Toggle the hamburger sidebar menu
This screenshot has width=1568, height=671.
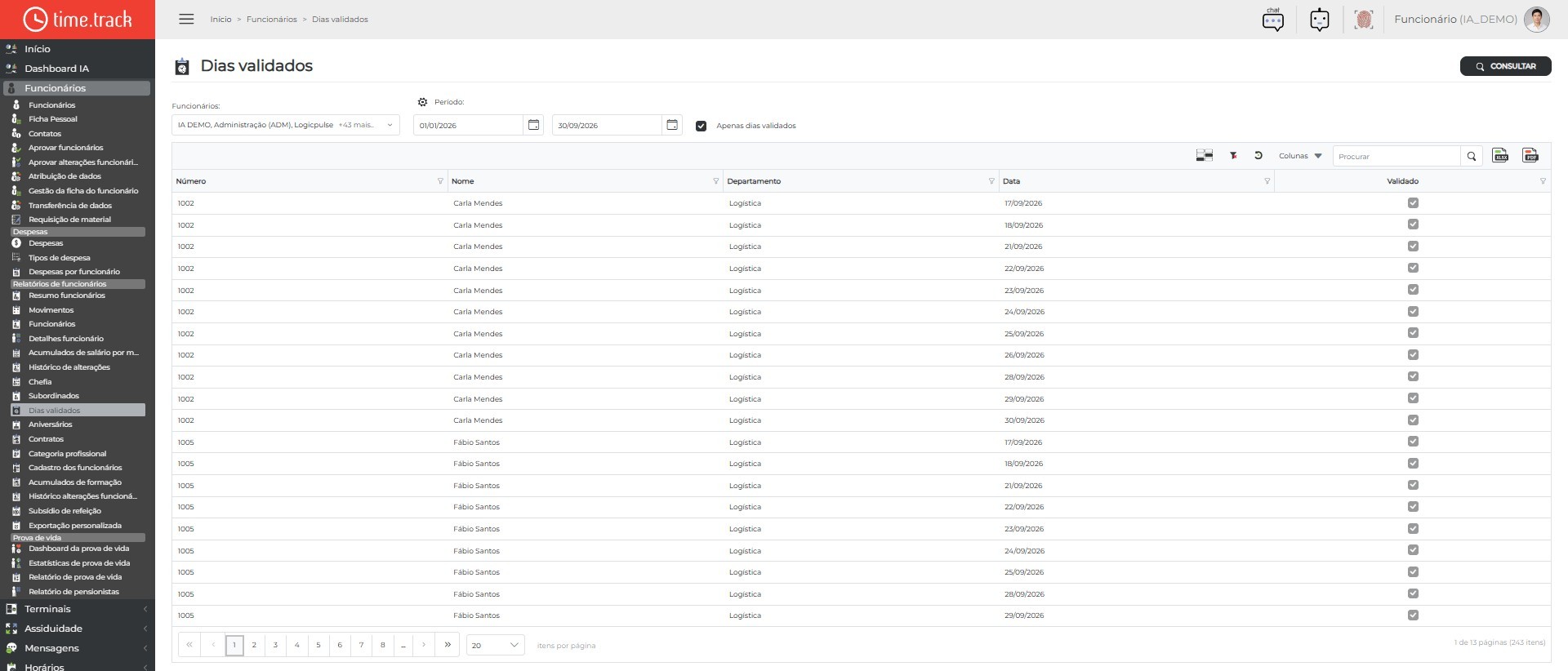[x=186, y=19]
